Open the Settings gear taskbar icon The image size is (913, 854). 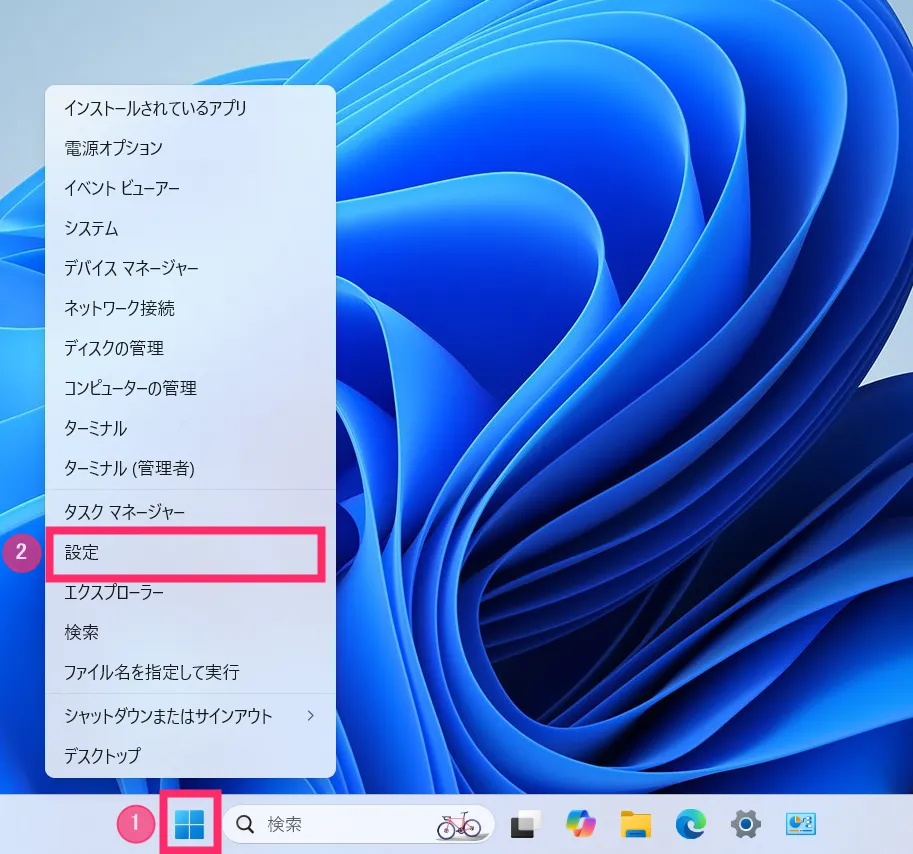pyautogui.click(x=746, y=824)
